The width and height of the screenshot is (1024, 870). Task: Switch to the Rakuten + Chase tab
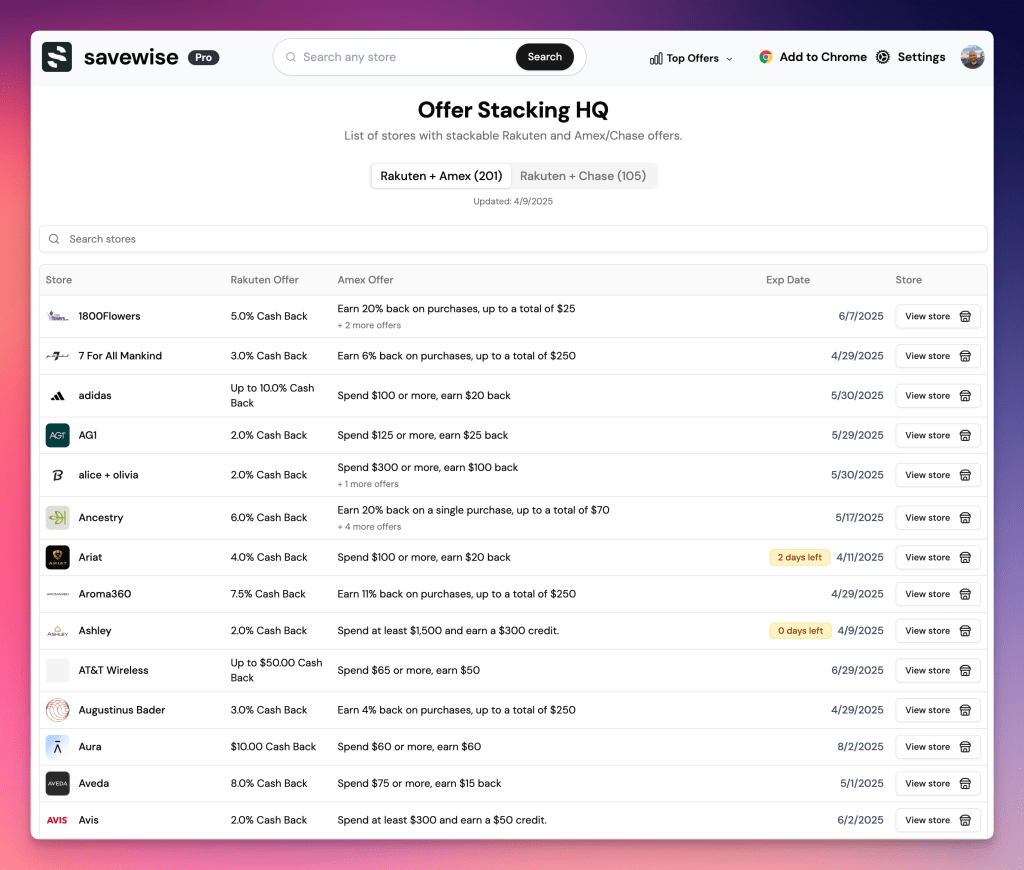click(584, 175)
